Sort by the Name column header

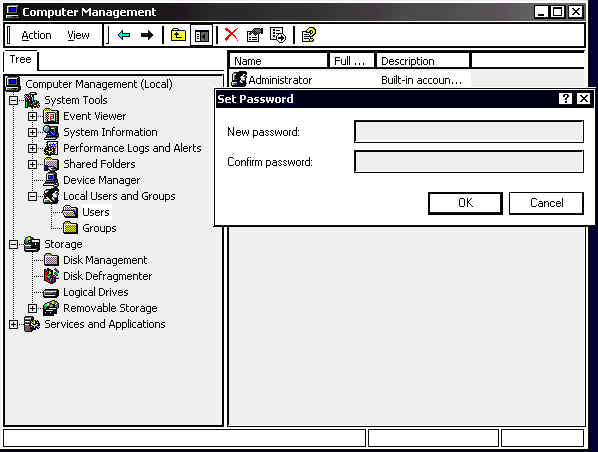click(278, 61)
